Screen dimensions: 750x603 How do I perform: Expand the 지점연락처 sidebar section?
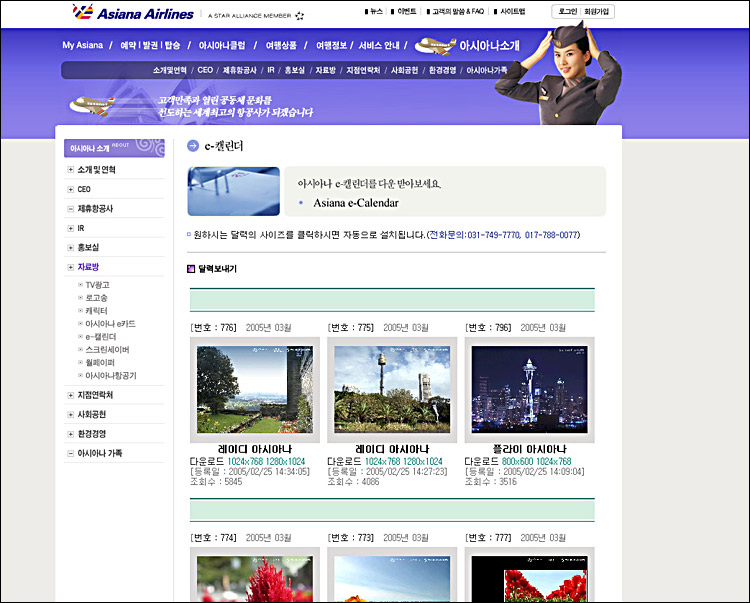point(71,395)
